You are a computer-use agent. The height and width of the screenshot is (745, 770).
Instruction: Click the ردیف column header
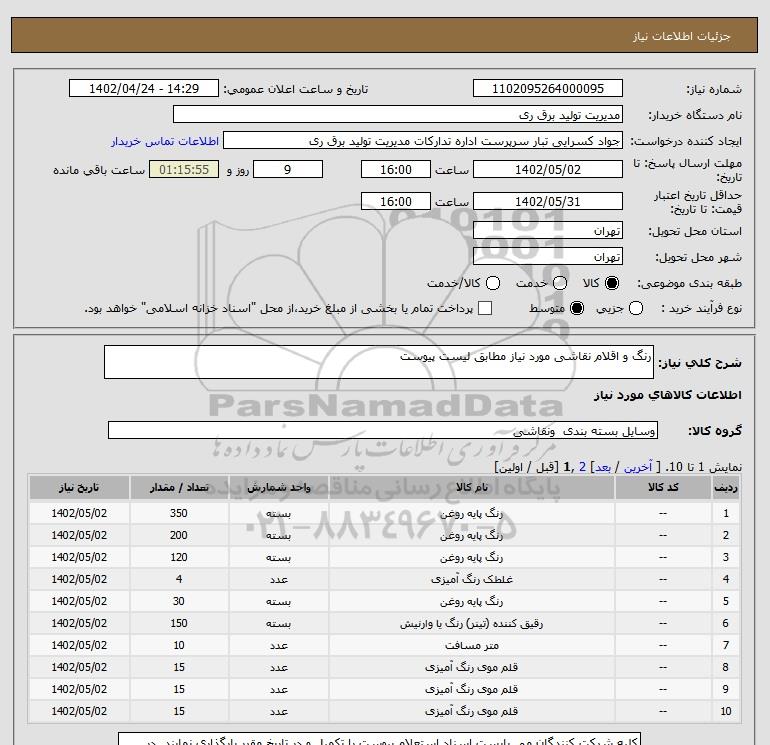pyautogui.click(x=726, y=487)
